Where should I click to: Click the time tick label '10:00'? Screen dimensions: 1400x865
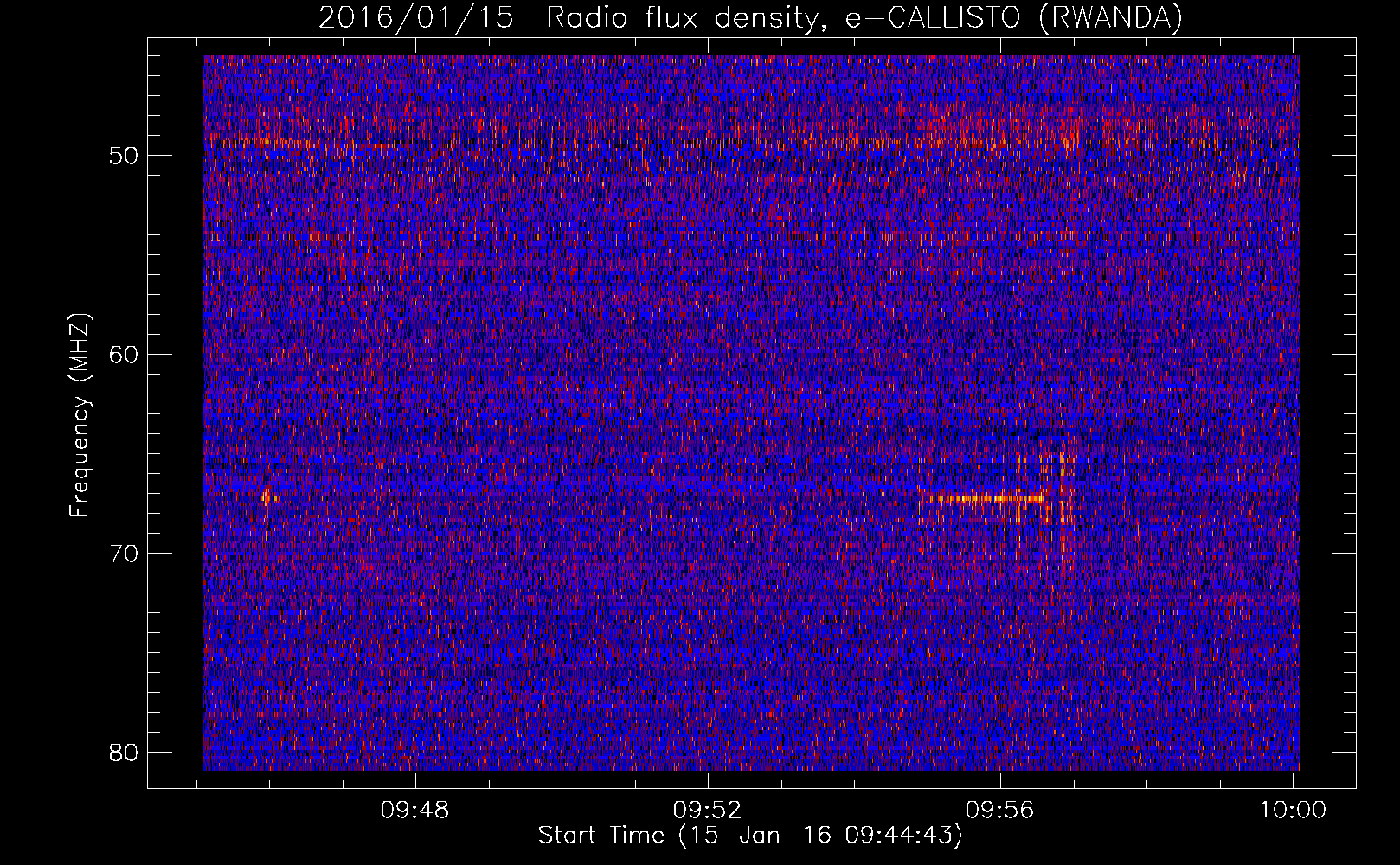[x=1292, y=811]
